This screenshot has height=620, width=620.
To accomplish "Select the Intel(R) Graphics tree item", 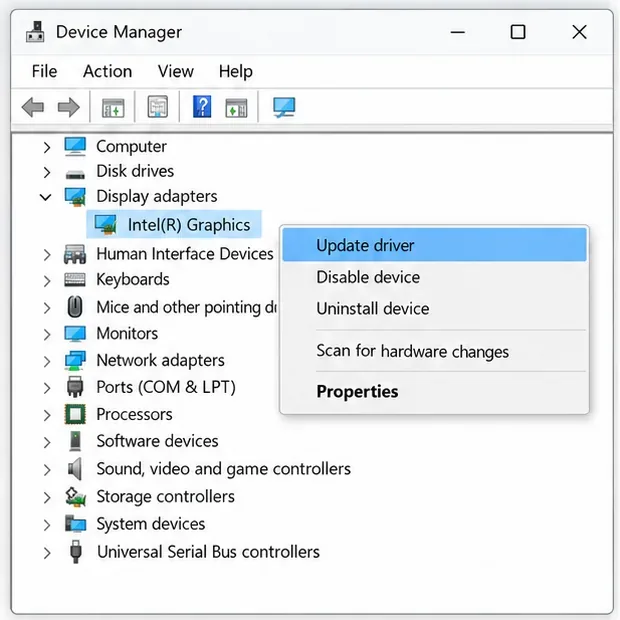I will click(174, 224).
